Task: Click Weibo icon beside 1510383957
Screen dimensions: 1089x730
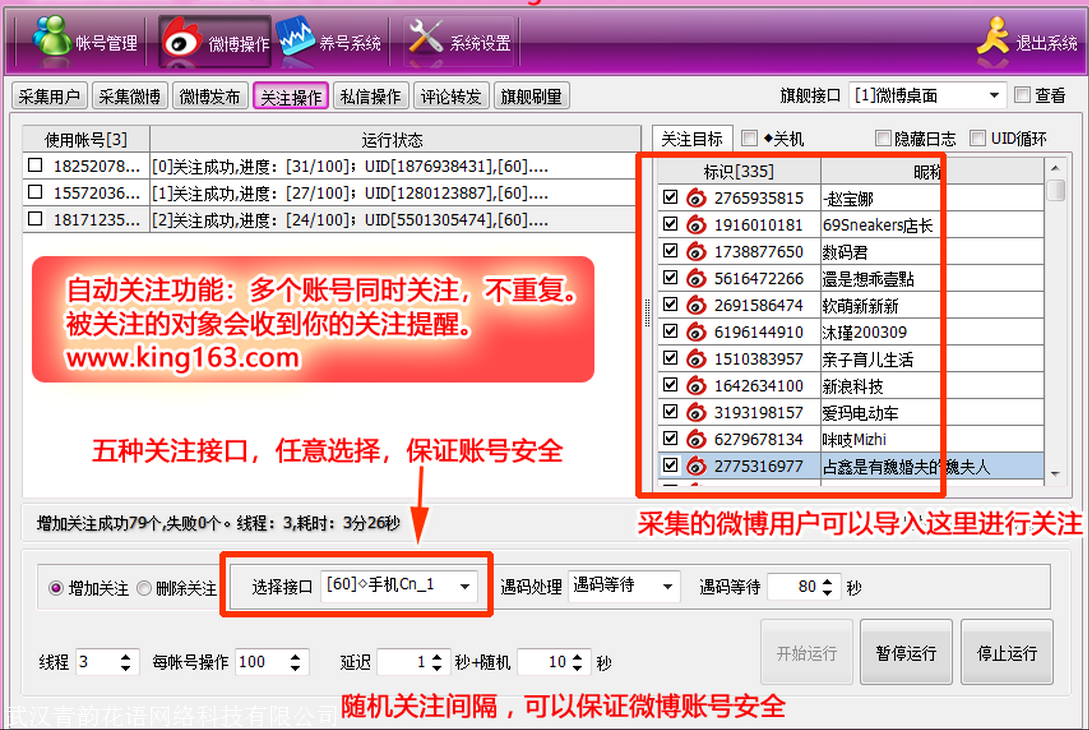Action: click(x=696, y=359)
